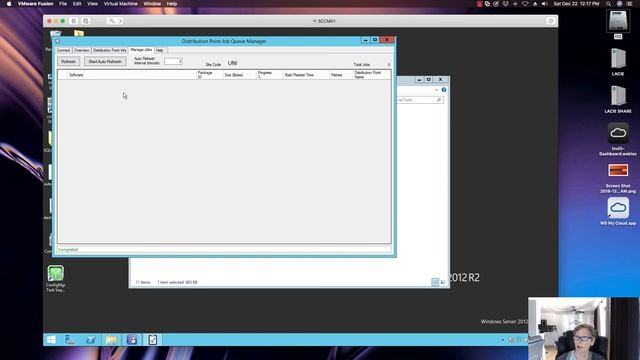
Task: Click the Start Auto Refresh button
Action: coord(105,62)
